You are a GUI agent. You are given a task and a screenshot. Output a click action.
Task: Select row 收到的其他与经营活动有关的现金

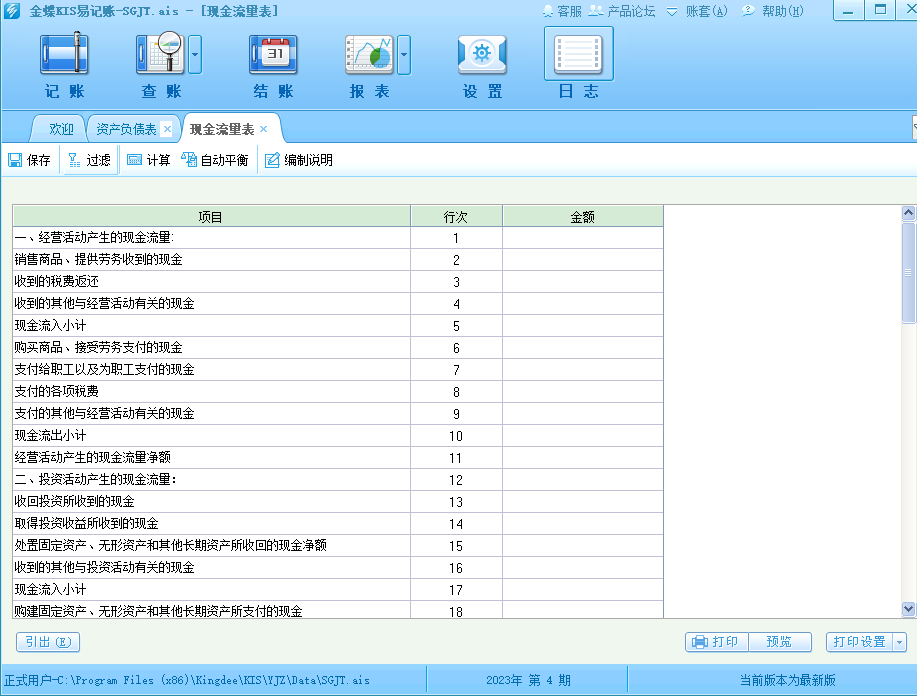338,304
